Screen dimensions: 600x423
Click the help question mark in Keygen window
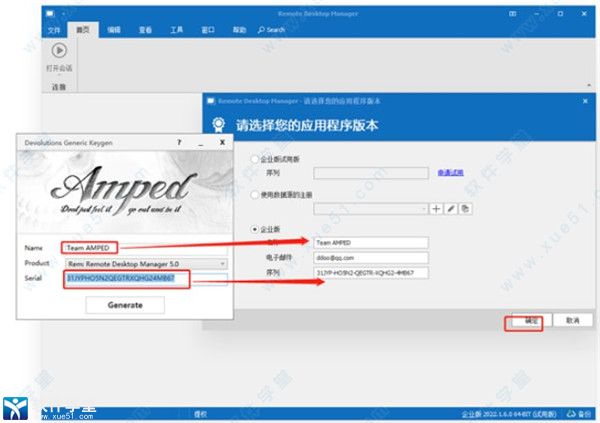tap(180, 144)
